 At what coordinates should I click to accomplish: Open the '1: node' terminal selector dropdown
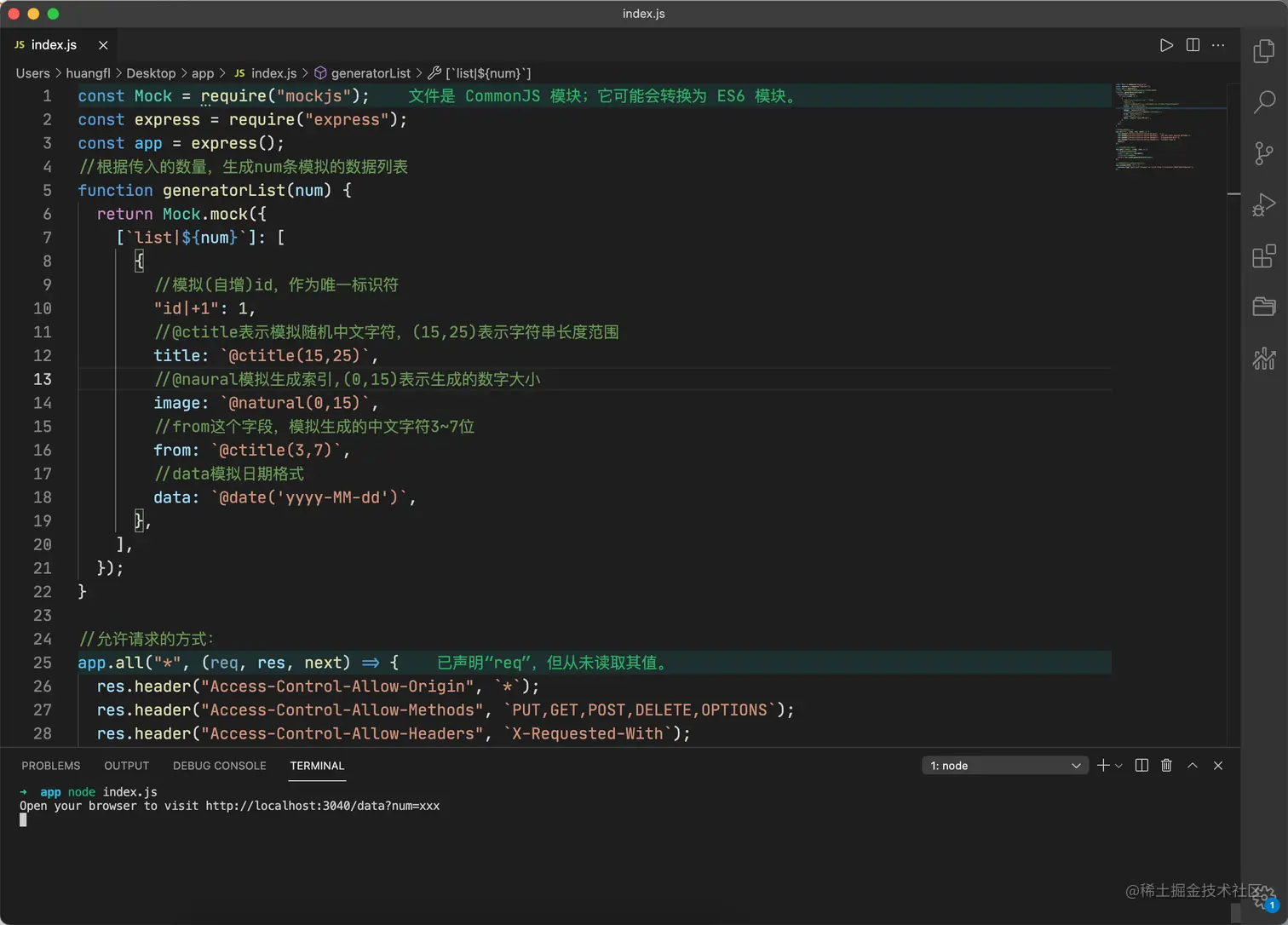(x=1004, y=766)
